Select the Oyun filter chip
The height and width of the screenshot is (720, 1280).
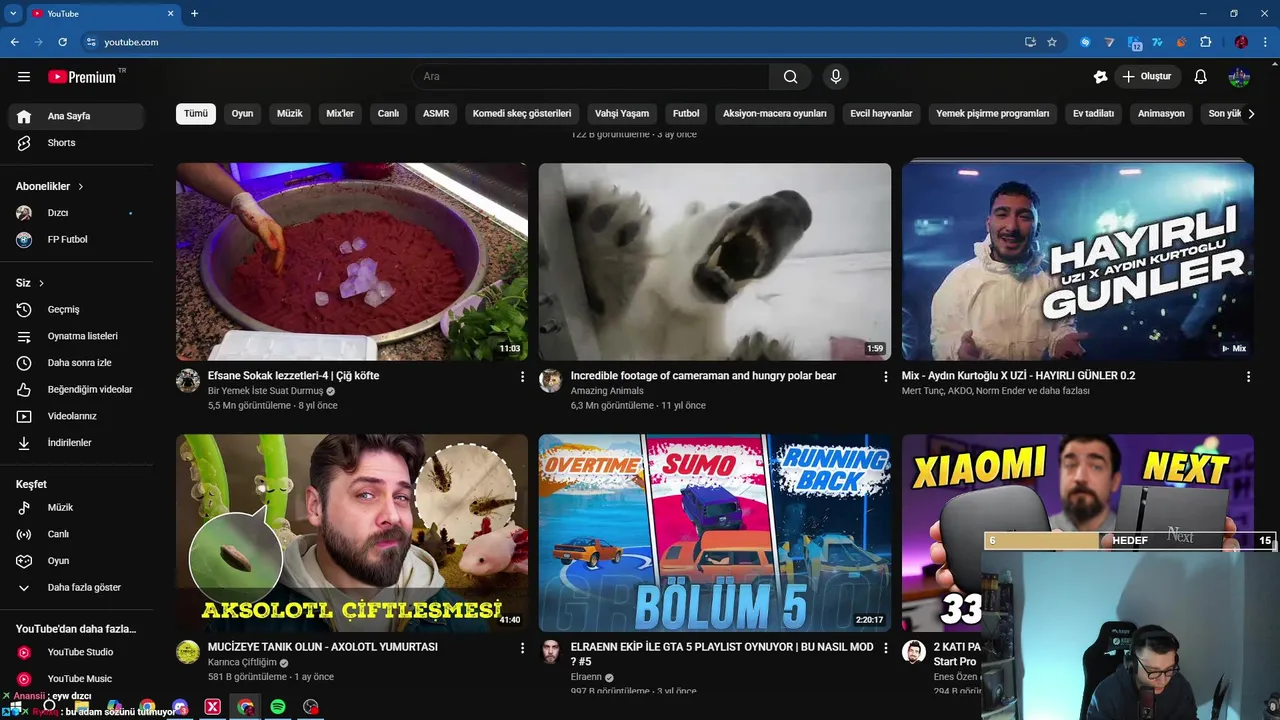click(242, 114)
